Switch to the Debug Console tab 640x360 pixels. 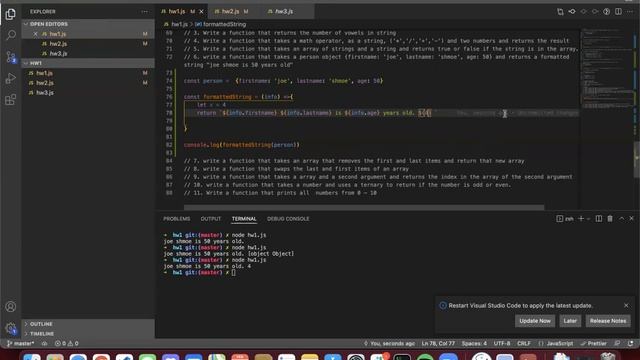click(x=288, y=219)
